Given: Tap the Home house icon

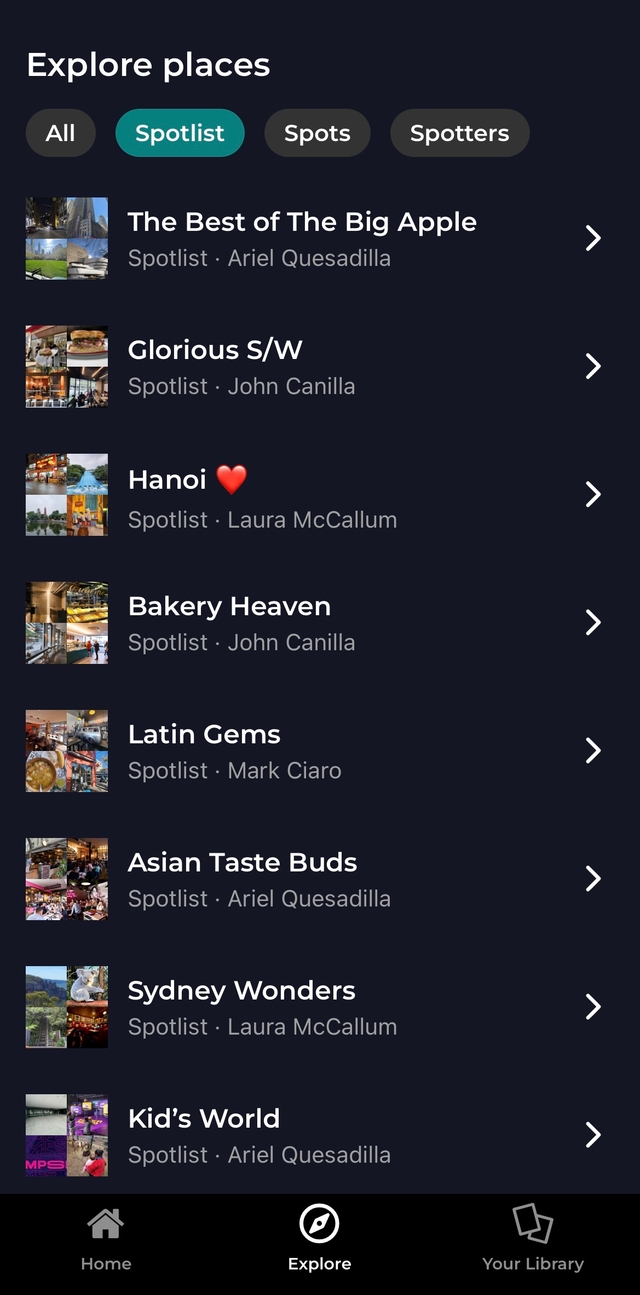Looking at the screenshot, I should point(106,1222).
